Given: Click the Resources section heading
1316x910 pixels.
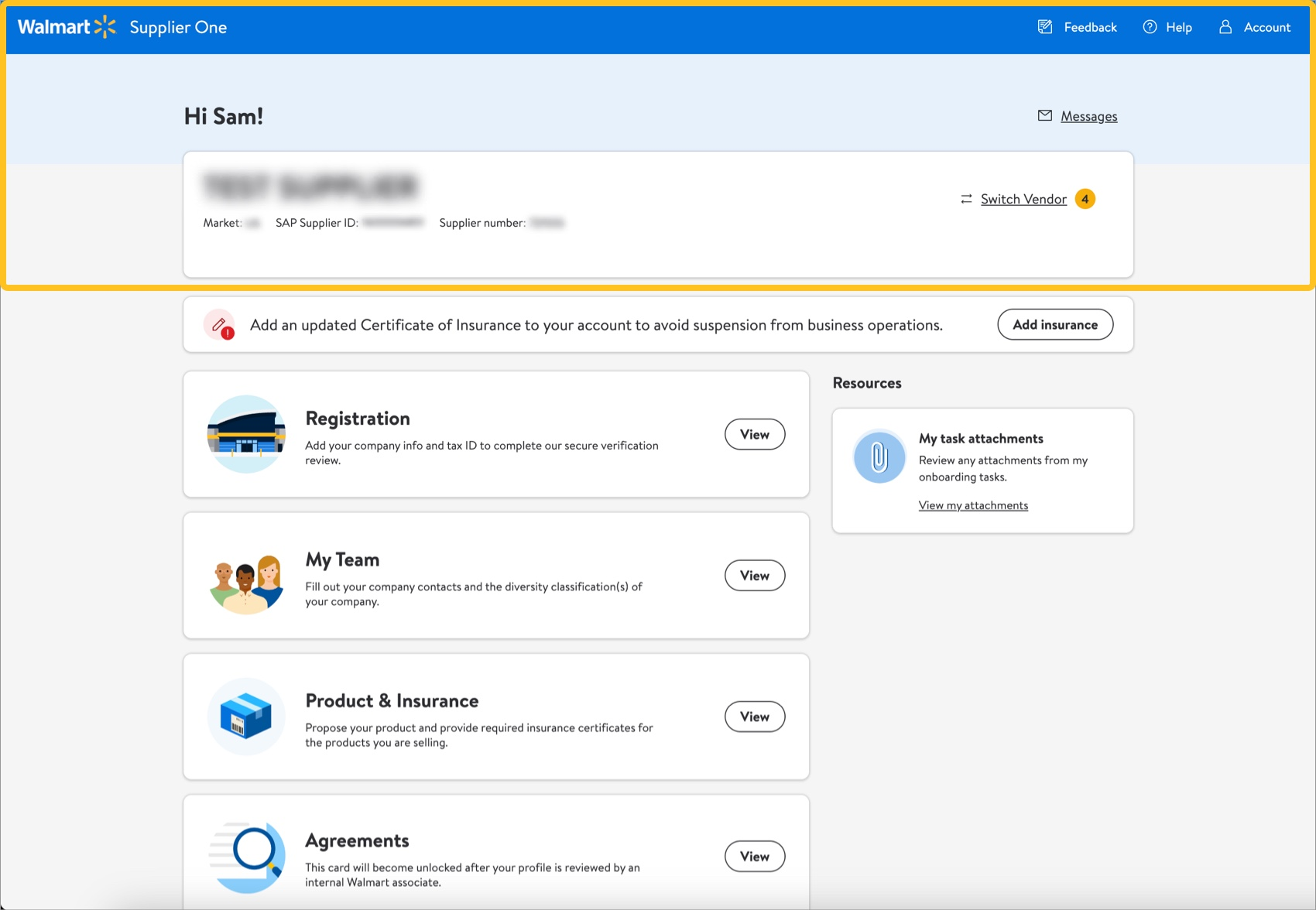Looking at the screenshot, I should (867, 383).
